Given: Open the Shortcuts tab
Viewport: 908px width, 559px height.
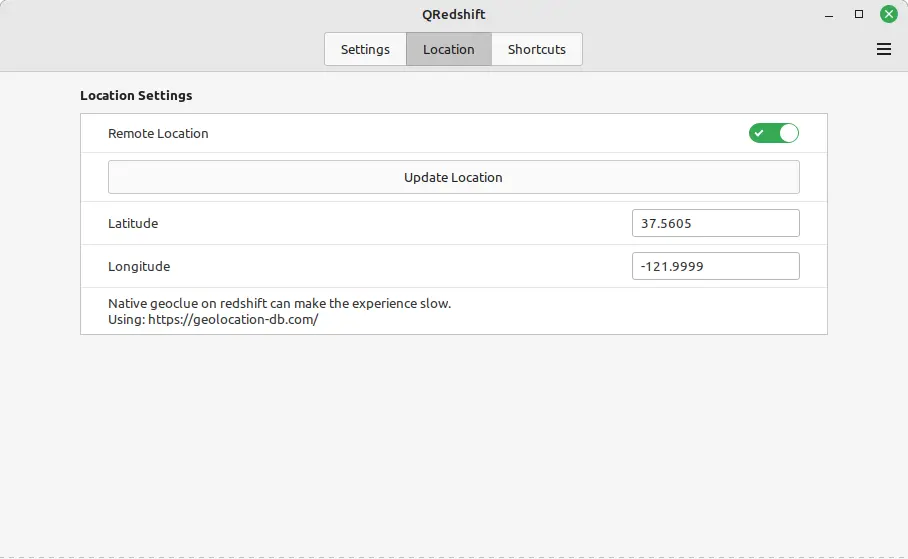Looking at the screenshot, I should 536,49.
